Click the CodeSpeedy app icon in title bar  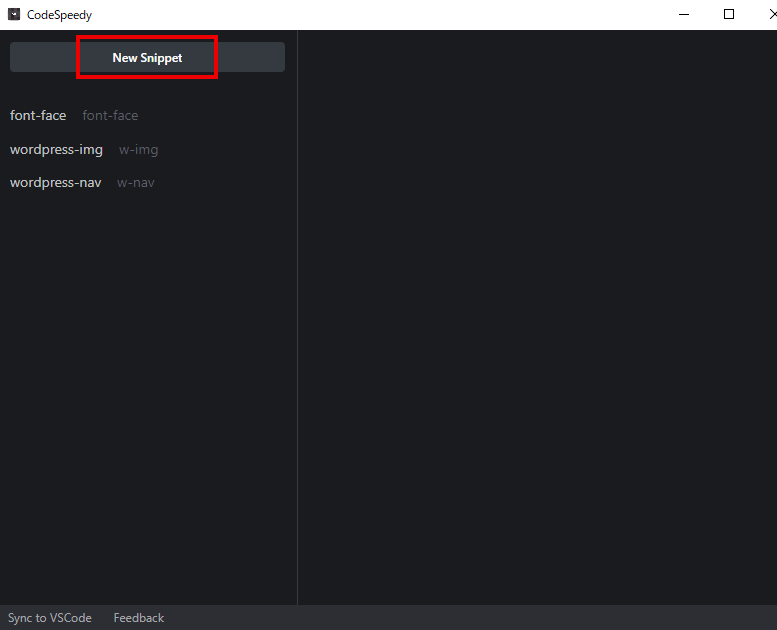[x=14, y=15]
